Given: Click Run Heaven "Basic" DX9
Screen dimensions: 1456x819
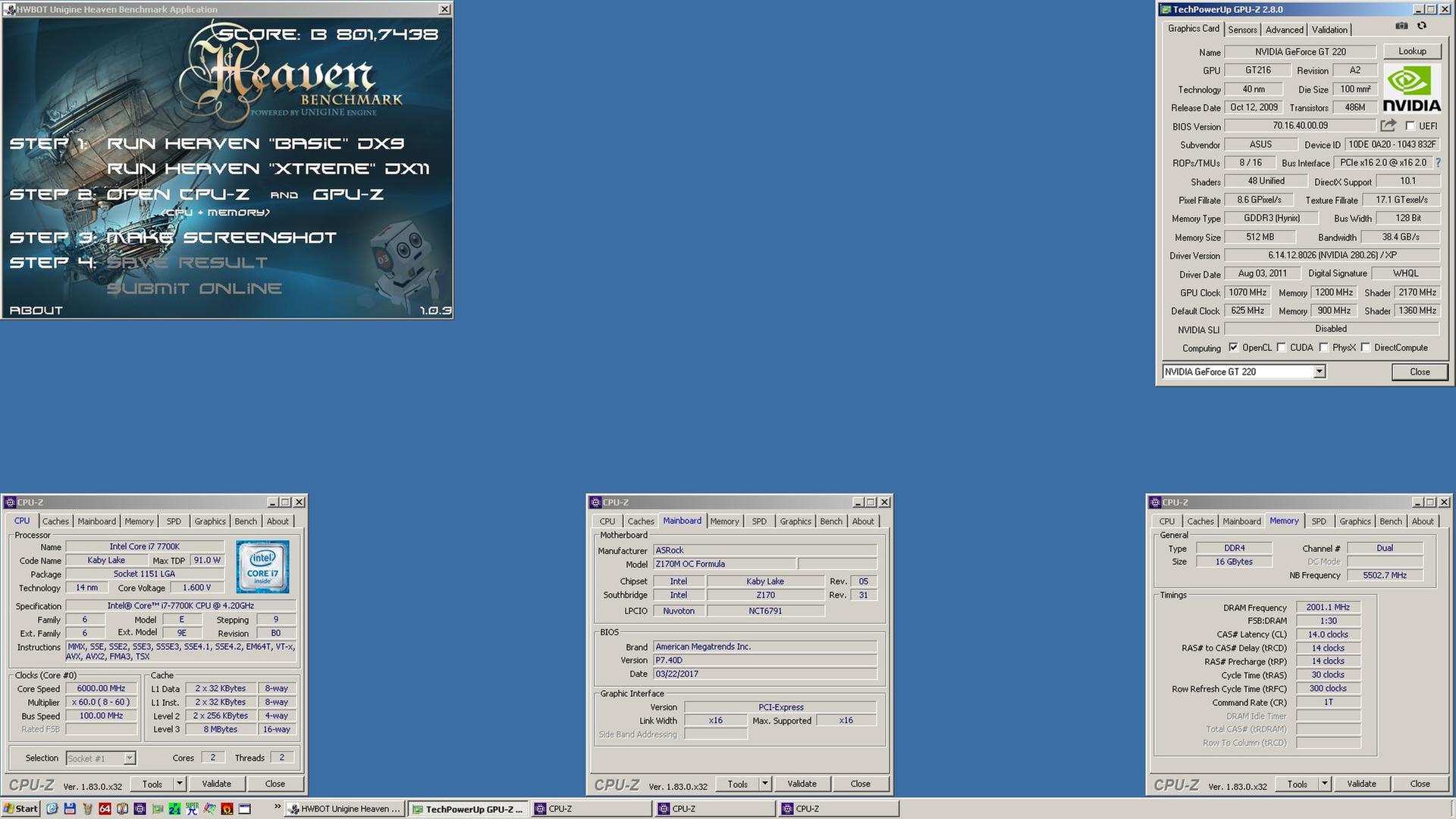Looking at the screenshot, I should tap(256, 143).
